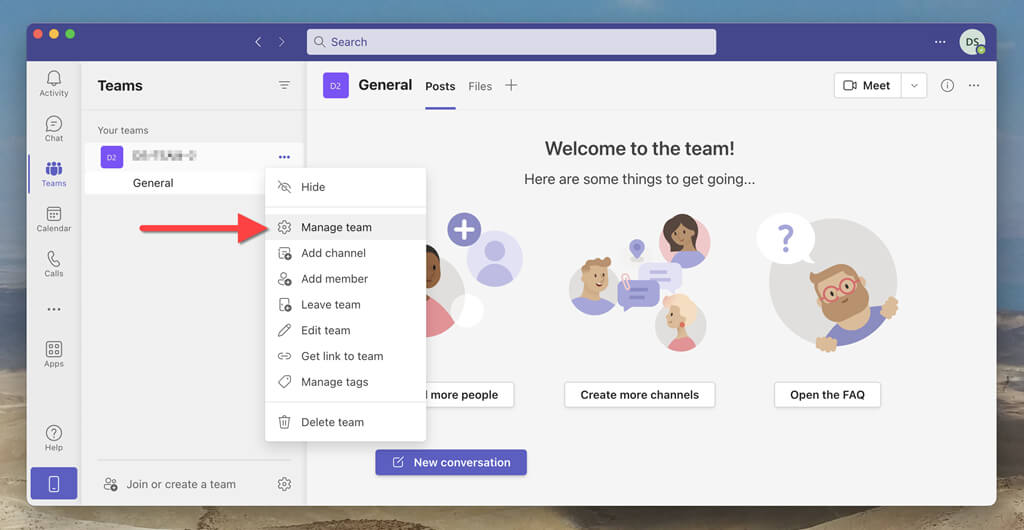Switch to the Posts tab

pyautogui.click(x=440, y=86)
